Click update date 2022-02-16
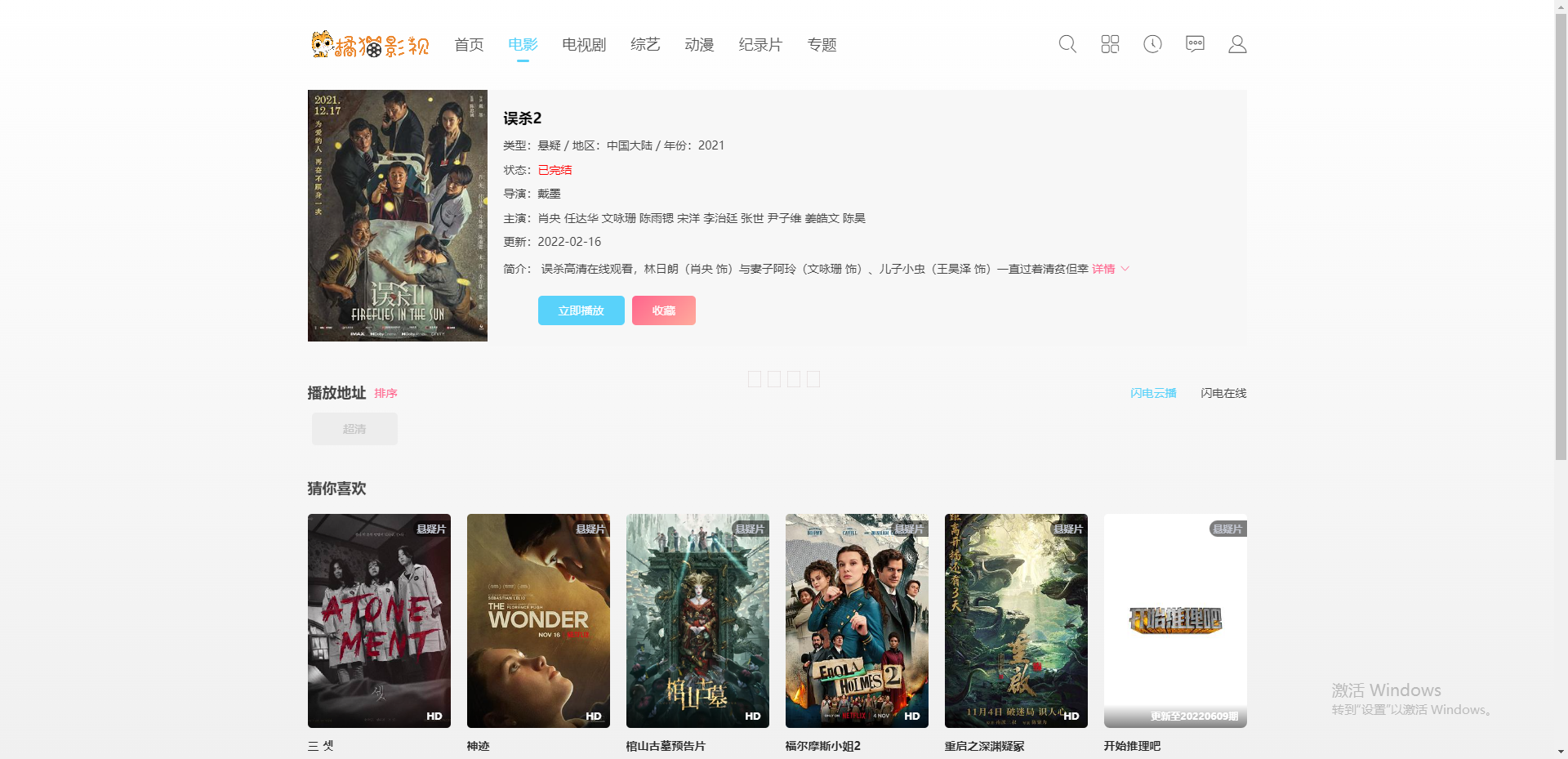 (569, 242)
